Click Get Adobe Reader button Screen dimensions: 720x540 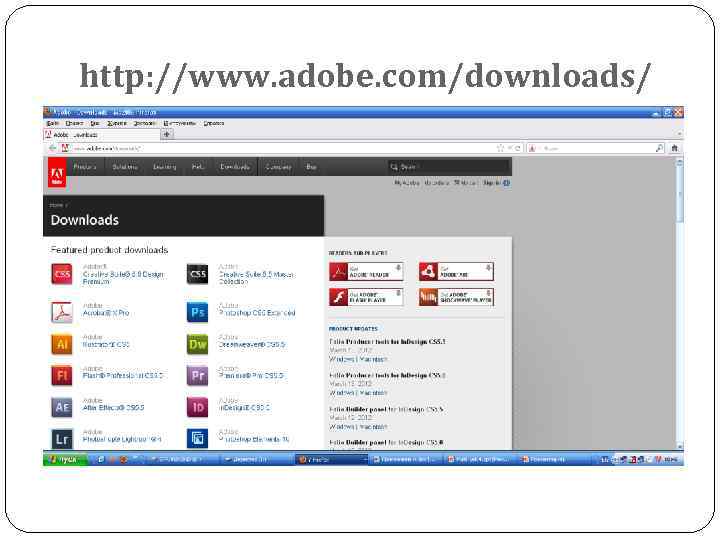tap(366, 271)
